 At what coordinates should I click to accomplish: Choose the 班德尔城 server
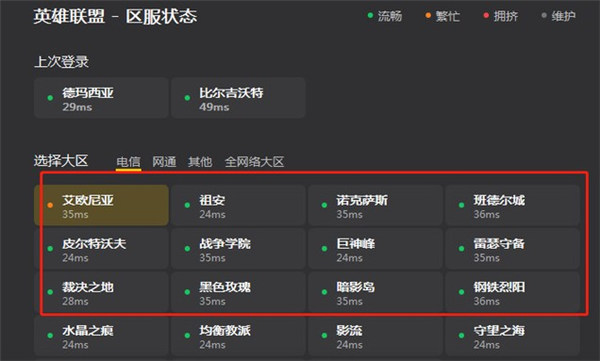click(512, 205)
